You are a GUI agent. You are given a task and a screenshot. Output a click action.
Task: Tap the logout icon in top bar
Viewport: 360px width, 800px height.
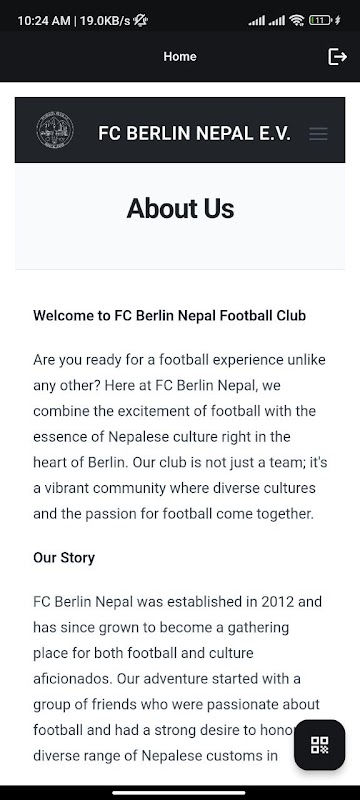(337, 56)
